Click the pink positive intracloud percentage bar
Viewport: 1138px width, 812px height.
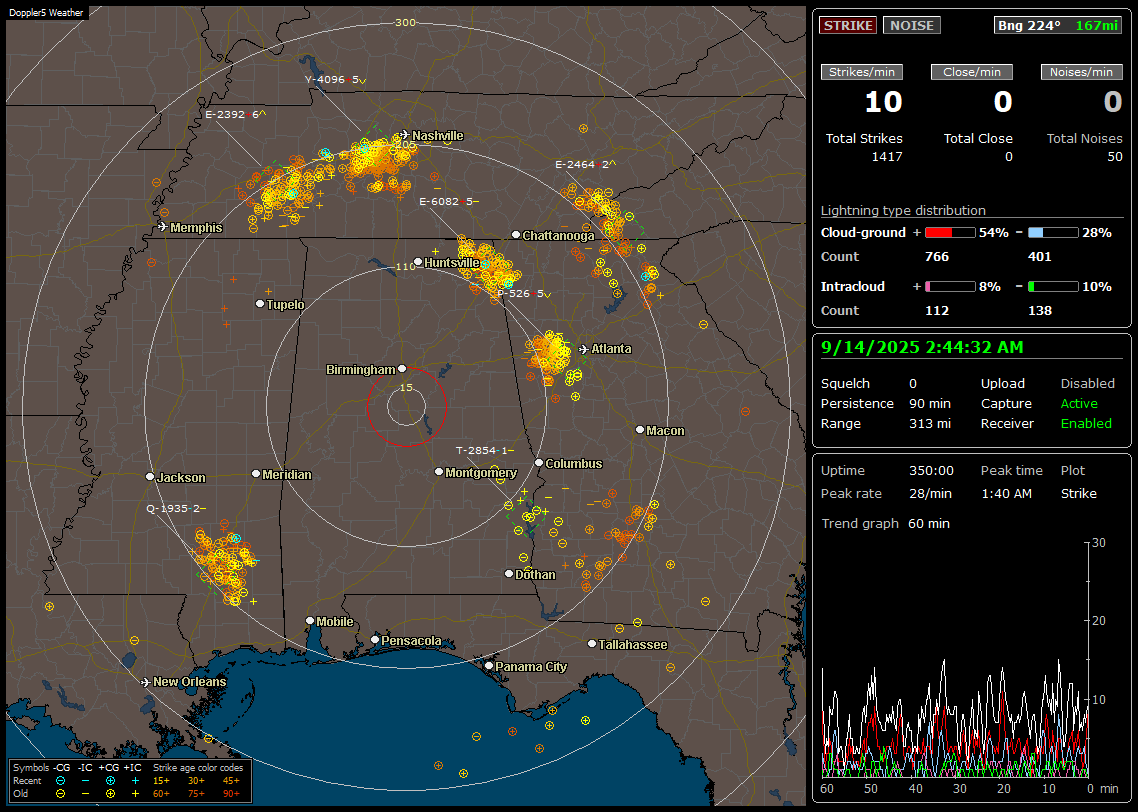coord(950,287)
